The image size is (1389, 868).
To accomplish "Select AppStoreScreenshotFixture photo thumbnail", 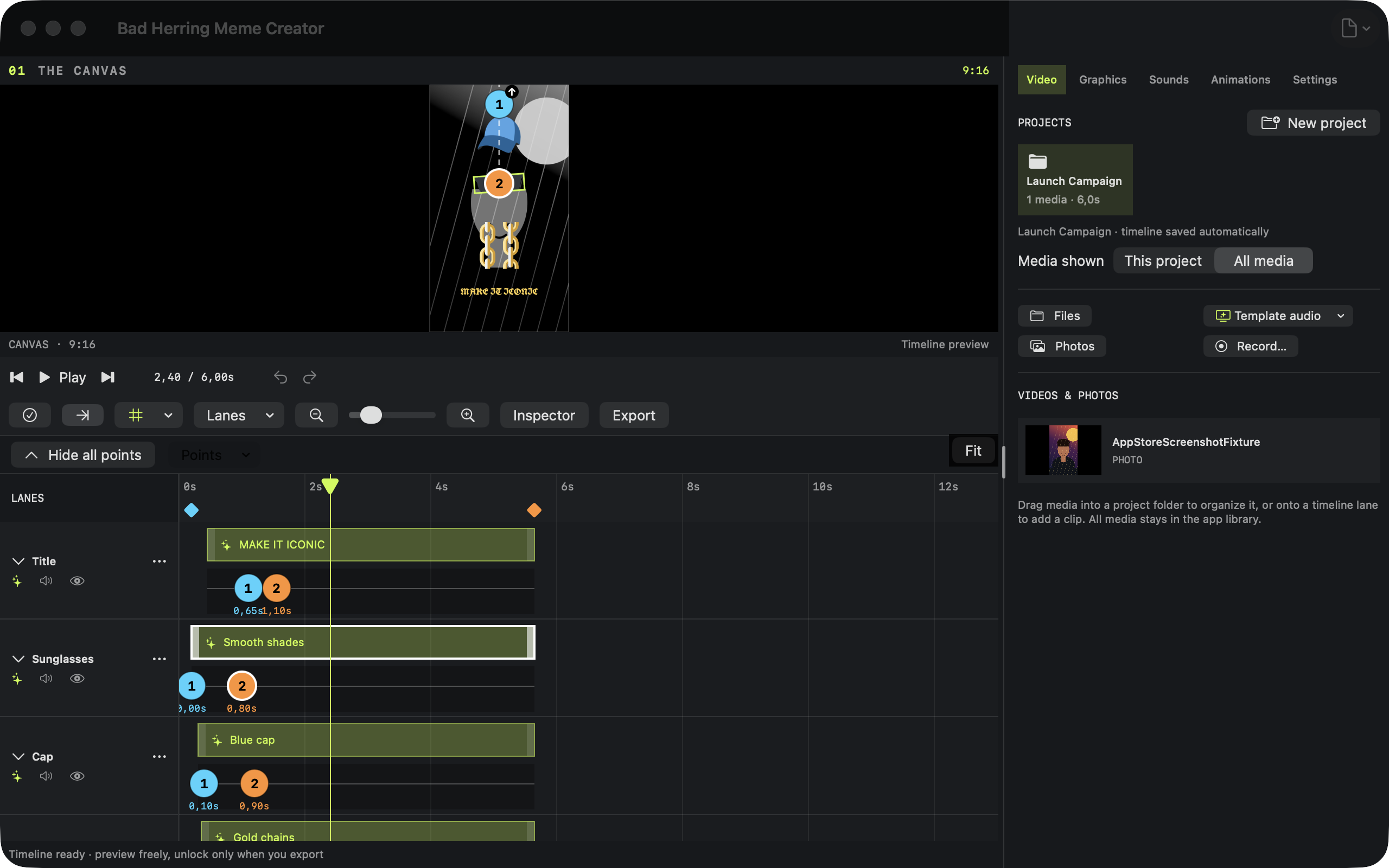I will pyautogui.click(x=1063, y=450).
